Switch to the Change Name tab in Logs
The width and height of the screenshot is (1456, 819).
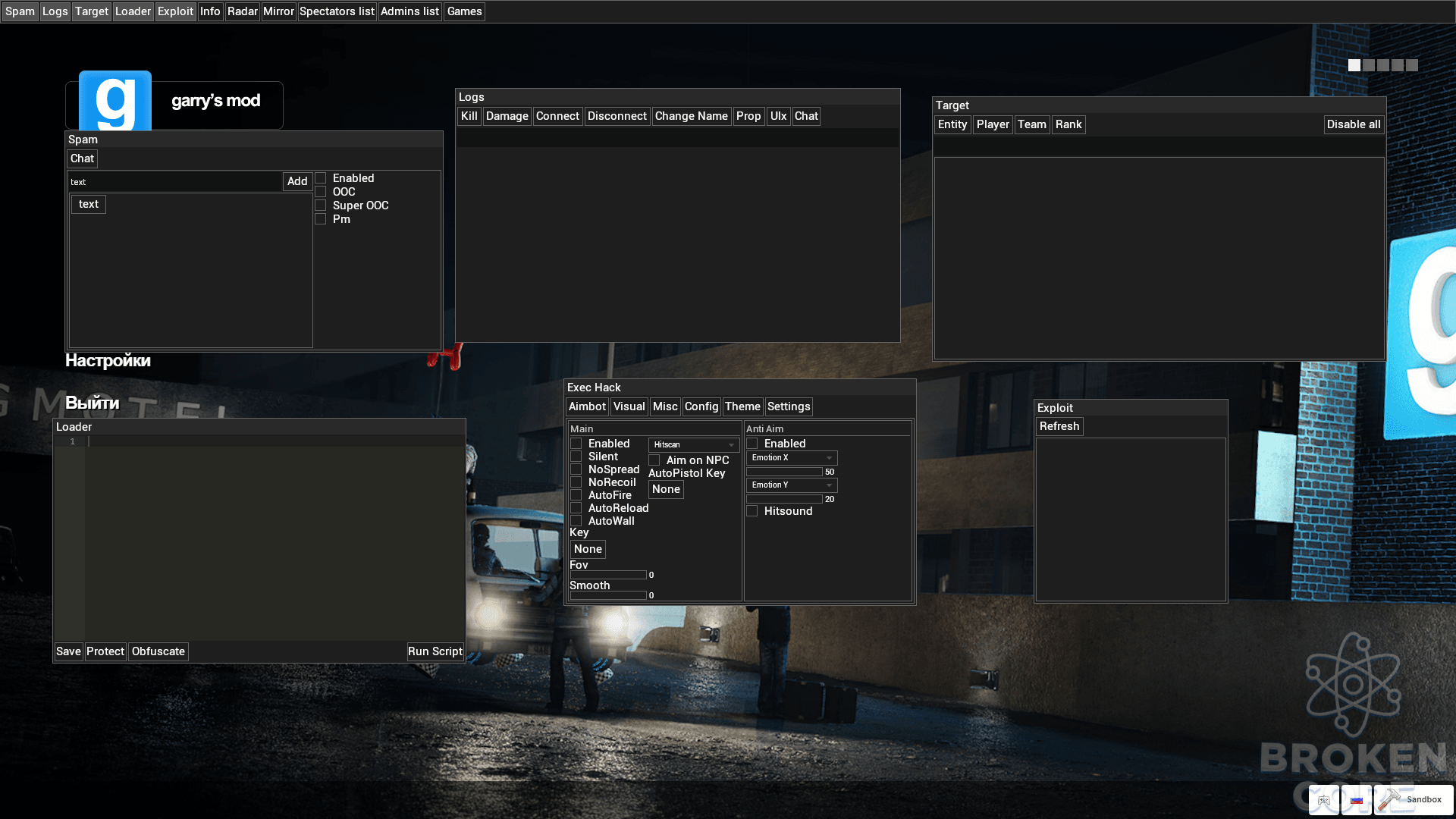692,116
